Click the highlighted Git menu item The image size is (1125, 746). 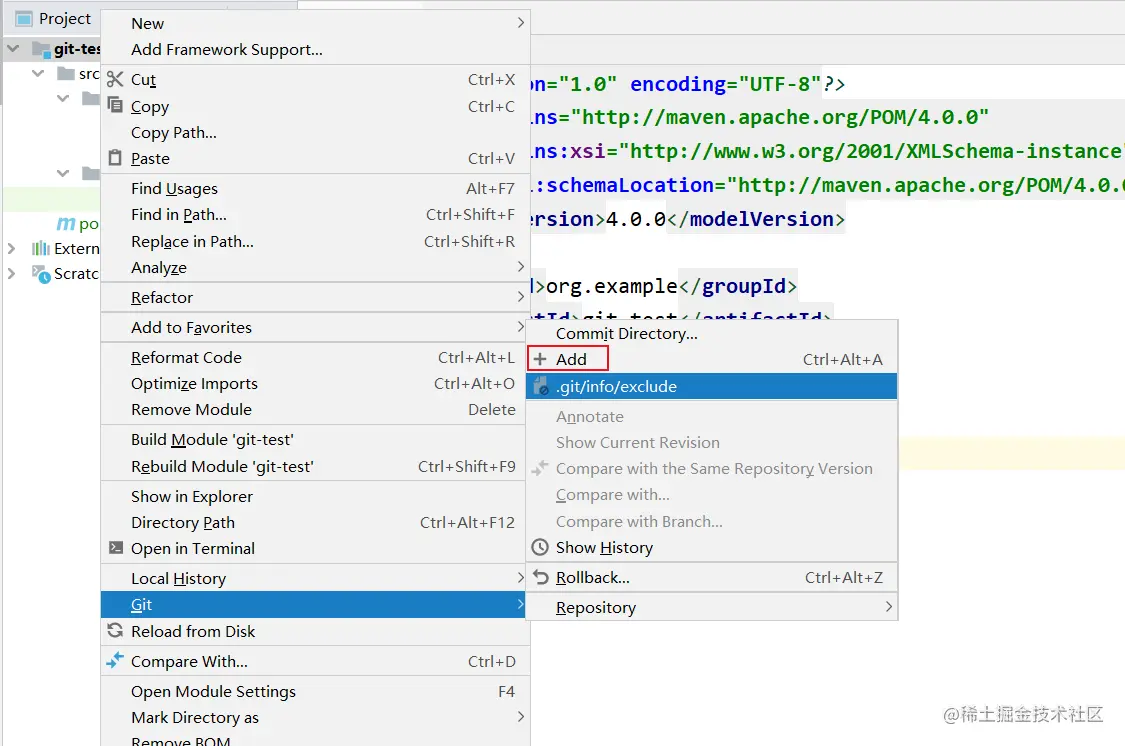[x=315, y=605]
